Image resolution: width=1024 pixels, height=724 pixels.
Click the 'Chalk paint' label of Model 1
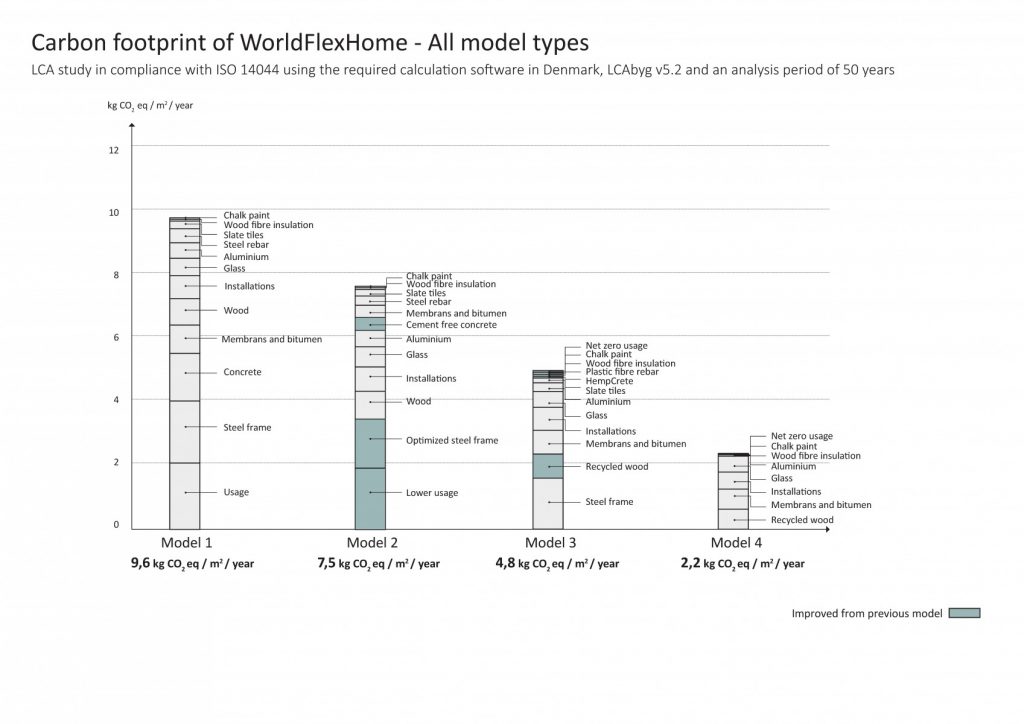pos(246,215)
